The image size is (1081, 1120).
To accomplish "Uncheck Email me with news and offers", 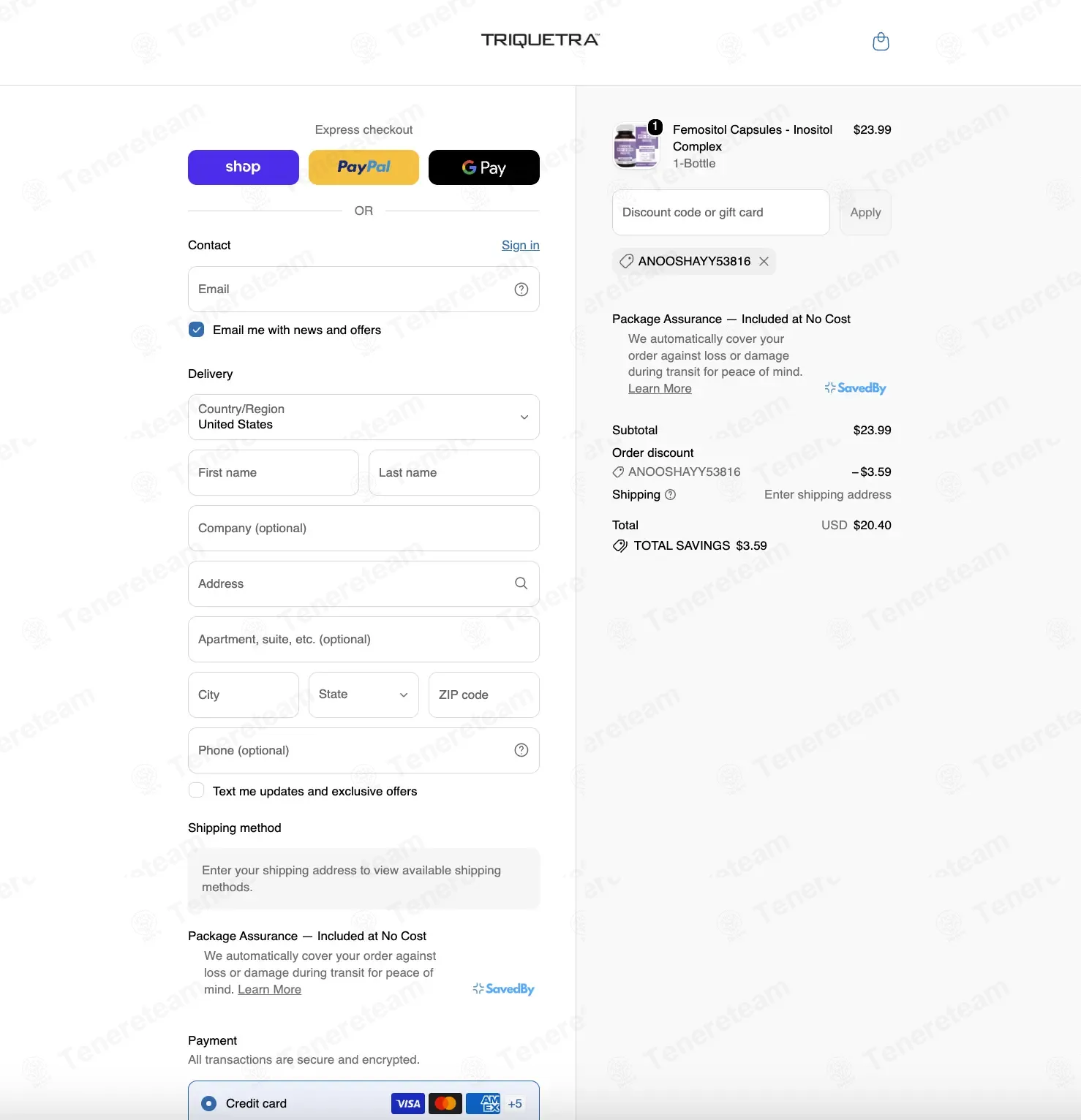I will point(196,330).
